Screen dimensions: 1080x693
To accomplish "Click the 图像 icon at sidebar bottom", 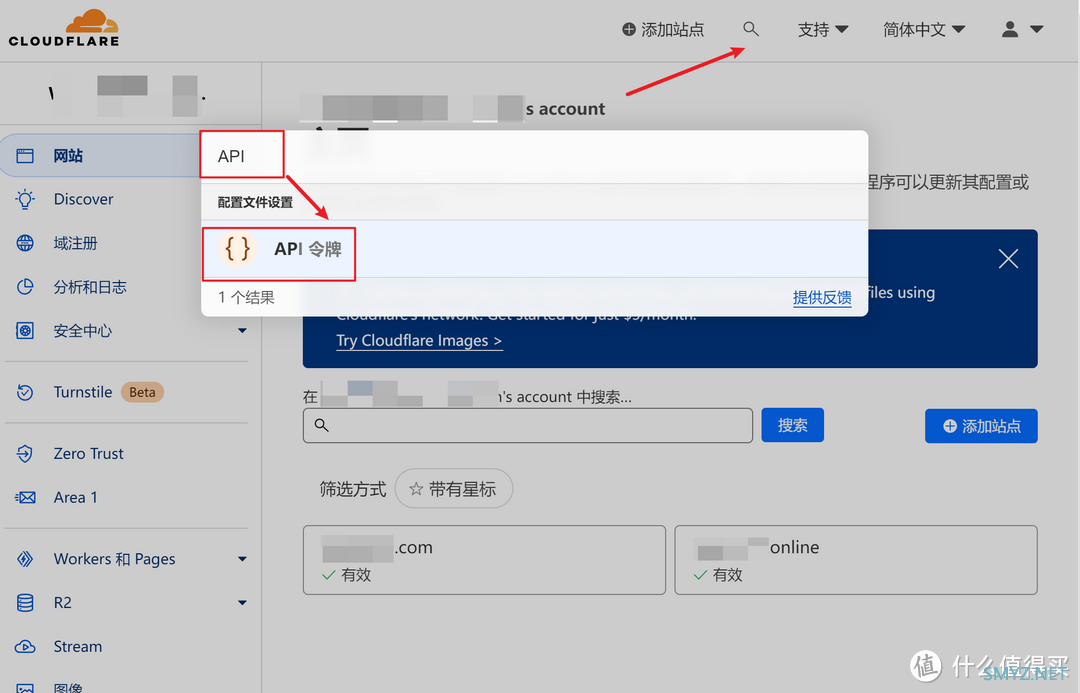I will pyautogui.click(x=25, y=687).
